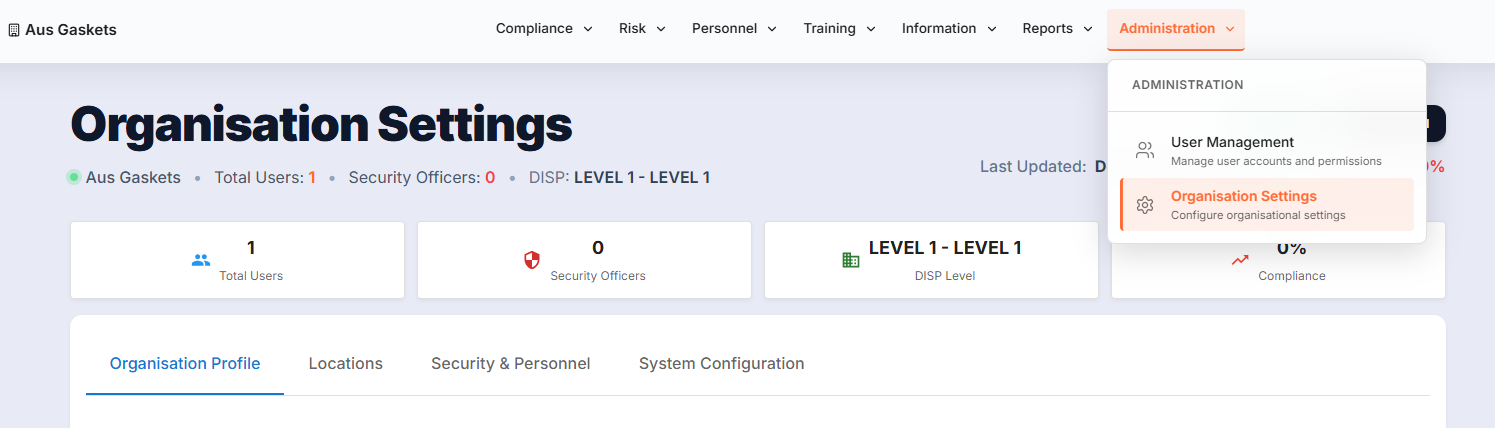Collapse the Administration menu
The width and height of the screenshot is (1495, 428).
coord(1176,29)
